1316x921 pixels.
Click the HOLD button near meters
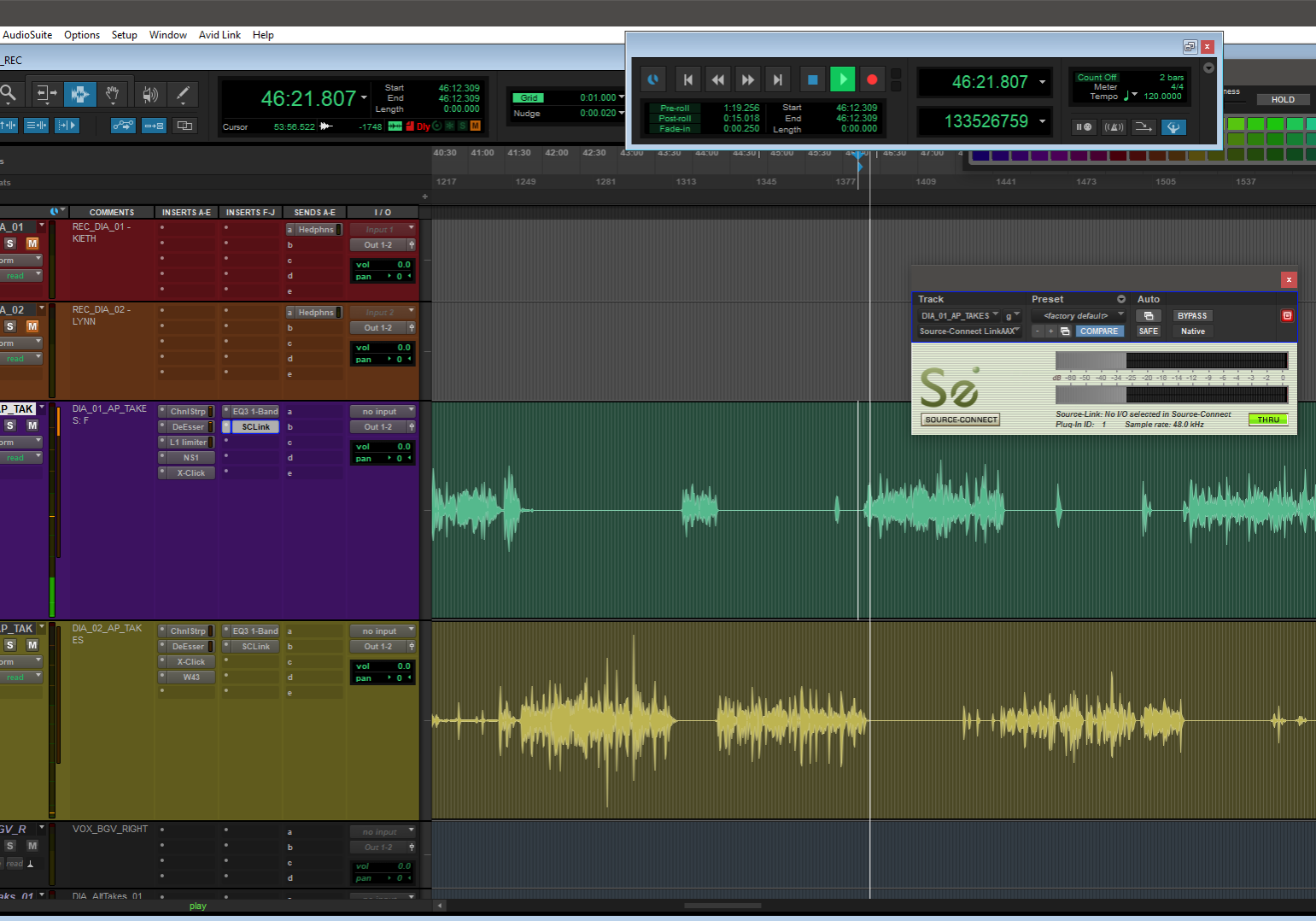1283,100
